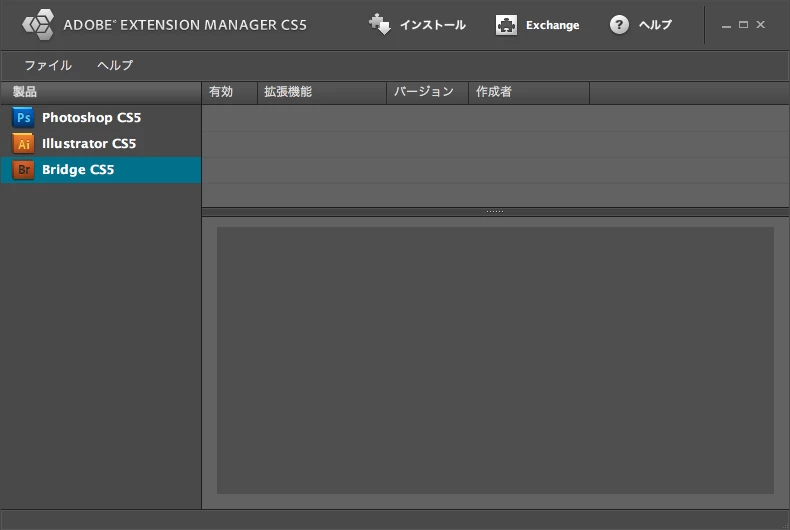Close the Extension Manager window
This screenshot has height=530, width=790.
click(761, 24)
